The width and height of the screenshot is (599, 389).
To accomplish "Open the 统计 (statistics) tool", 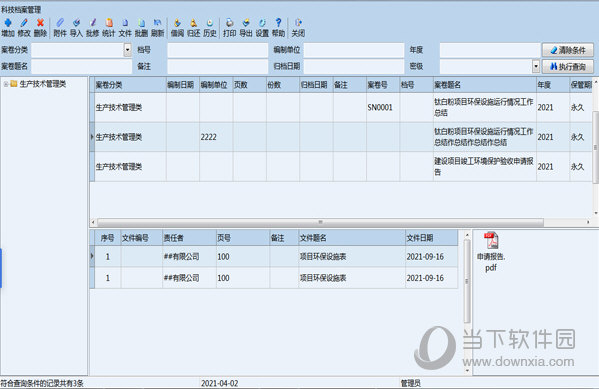I will (108, 28).
